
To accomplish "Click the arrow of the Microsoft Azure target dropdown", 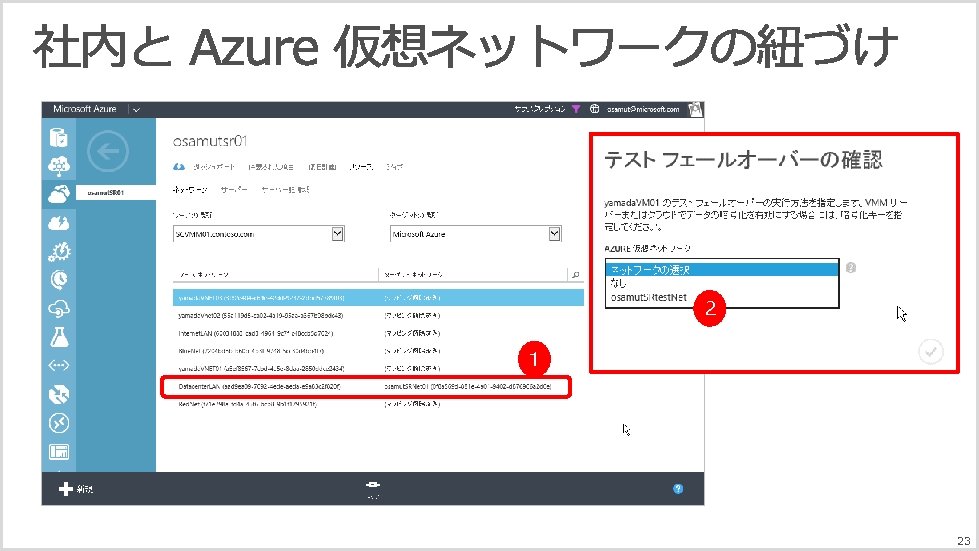I will [554, 234].
